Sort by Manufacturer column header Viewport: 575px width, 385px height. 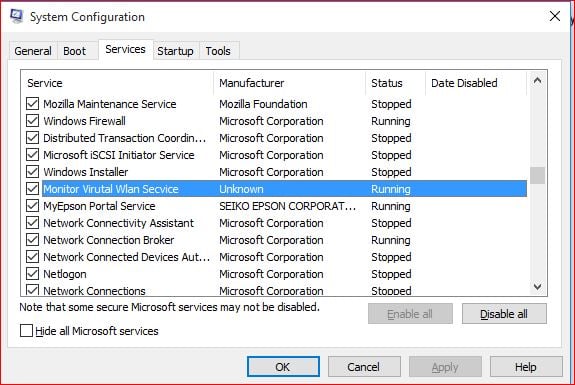point(289,83)
